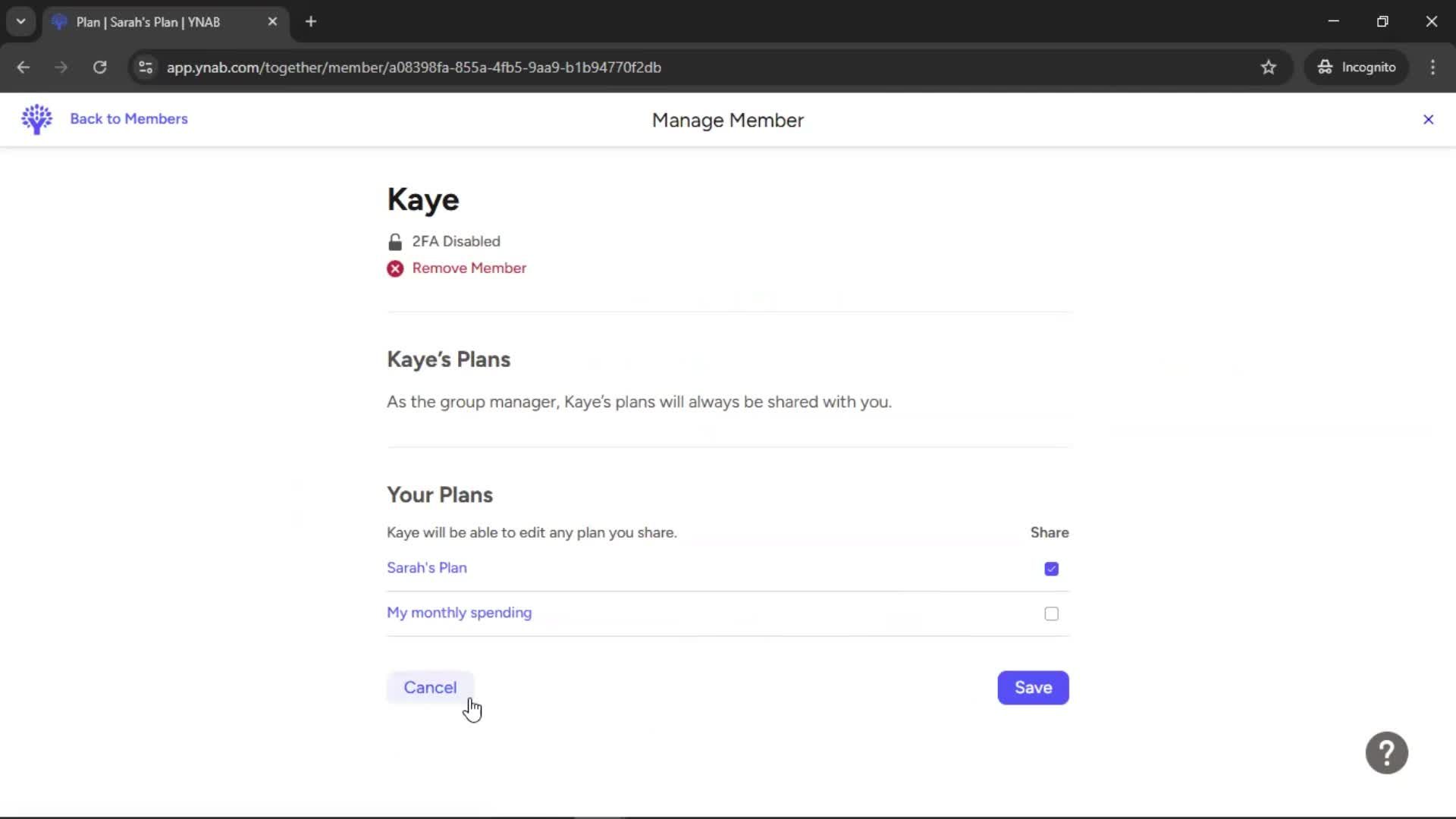1456x819 pixels.
Task: Click the 2FA Disabled padlock icon
Action: (x=395, y=242)
